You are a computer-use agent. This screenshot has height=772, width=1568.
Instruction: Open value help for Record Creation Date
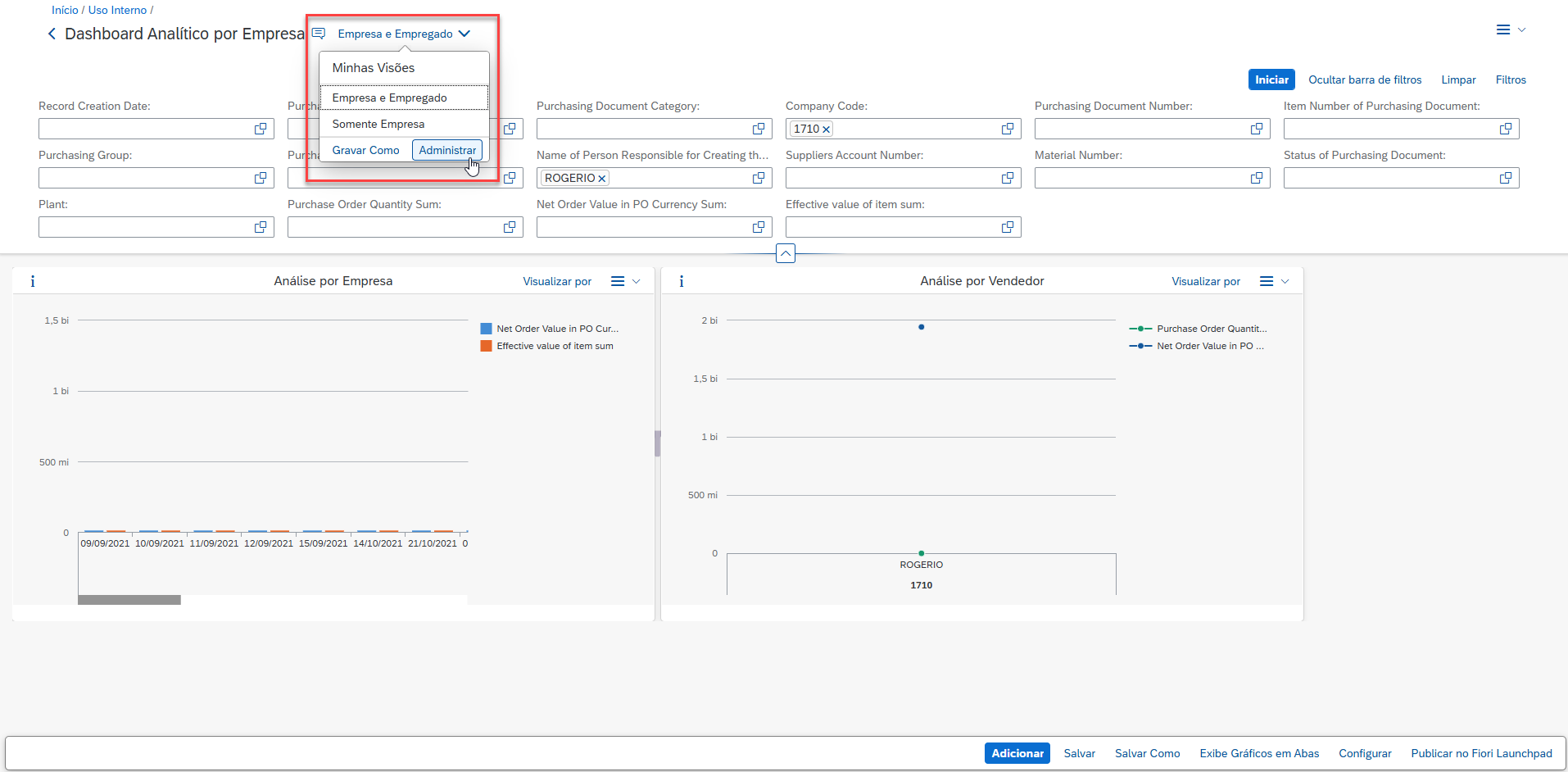(x=261, y=129)
